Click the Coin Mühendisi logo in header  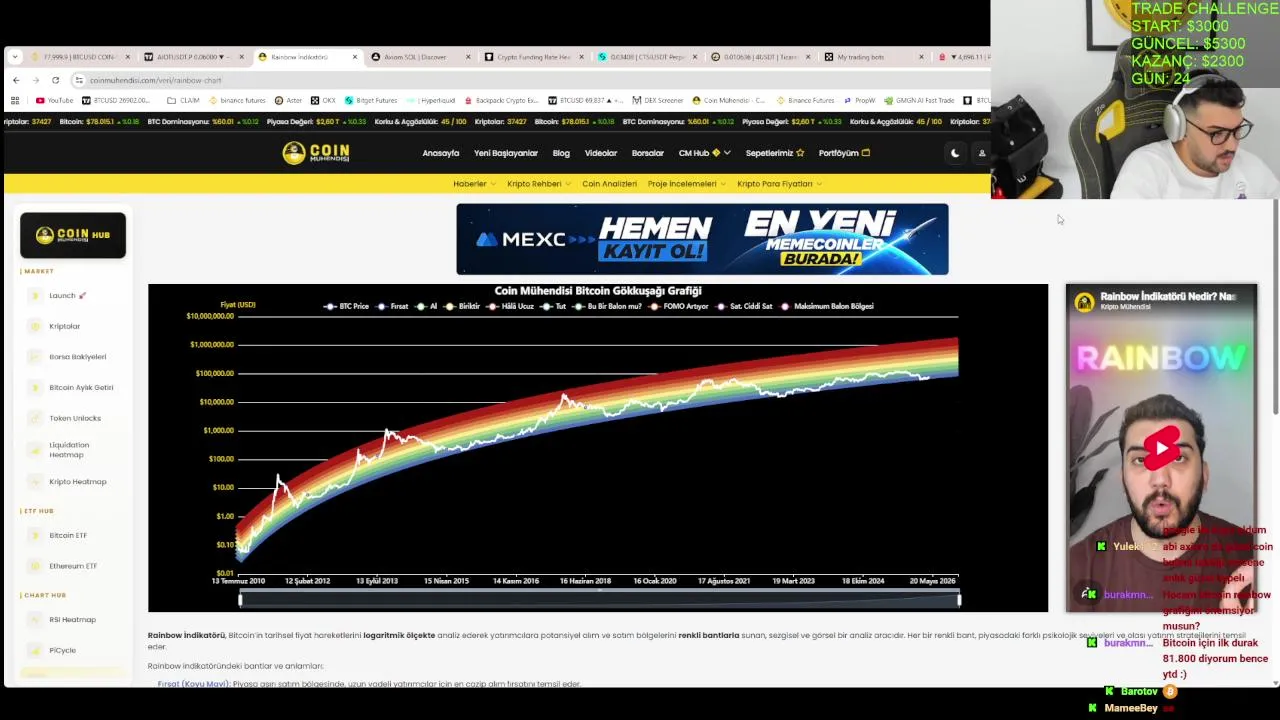pyautogui.click(x=316, y=152)
